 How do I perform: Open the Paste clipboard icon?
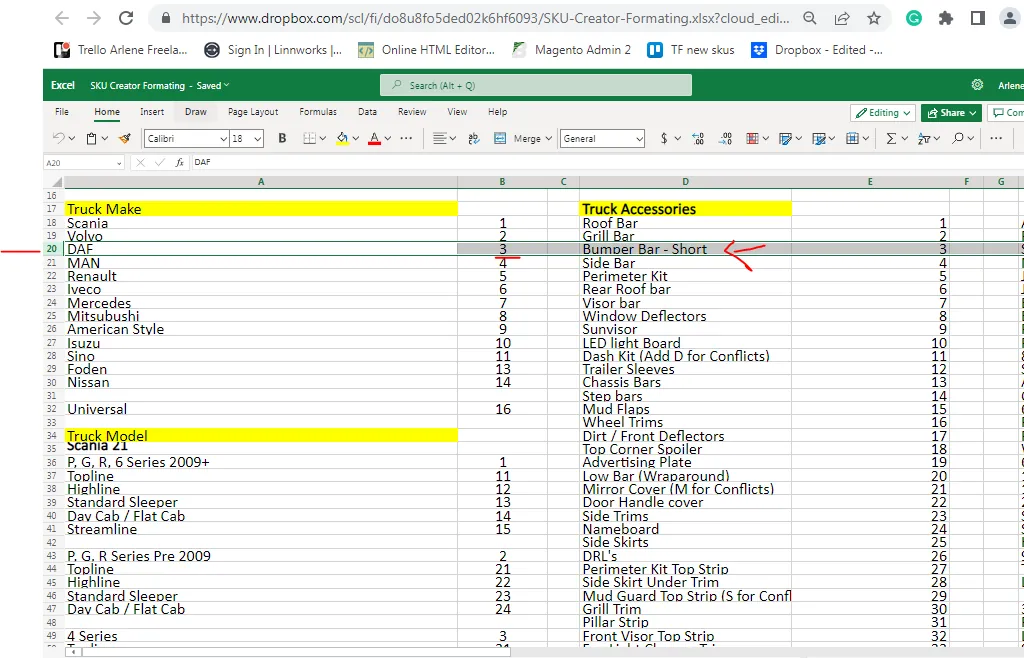point(92,138)
